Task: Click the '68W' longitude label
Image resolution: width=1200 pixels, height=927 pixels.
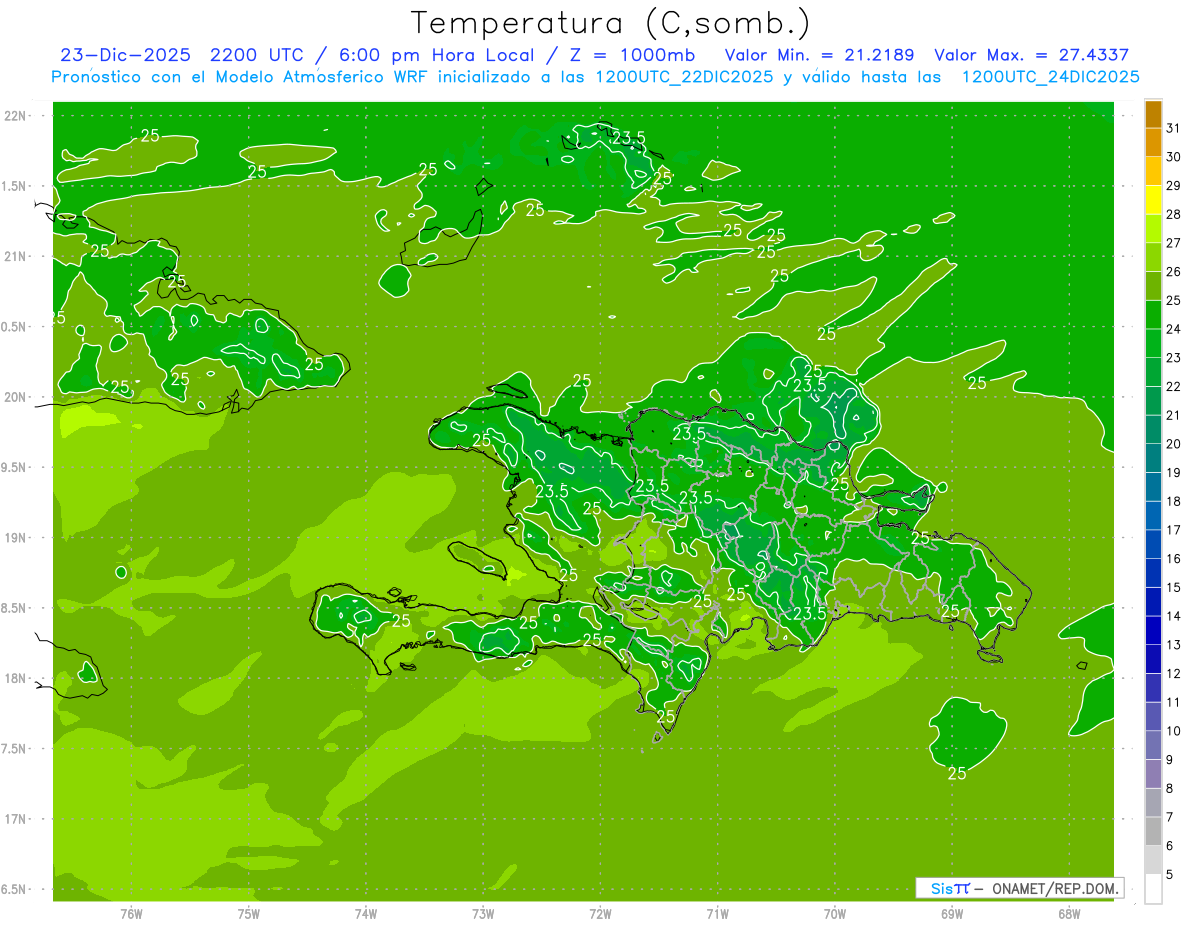Action: [x=1069, y=914]
